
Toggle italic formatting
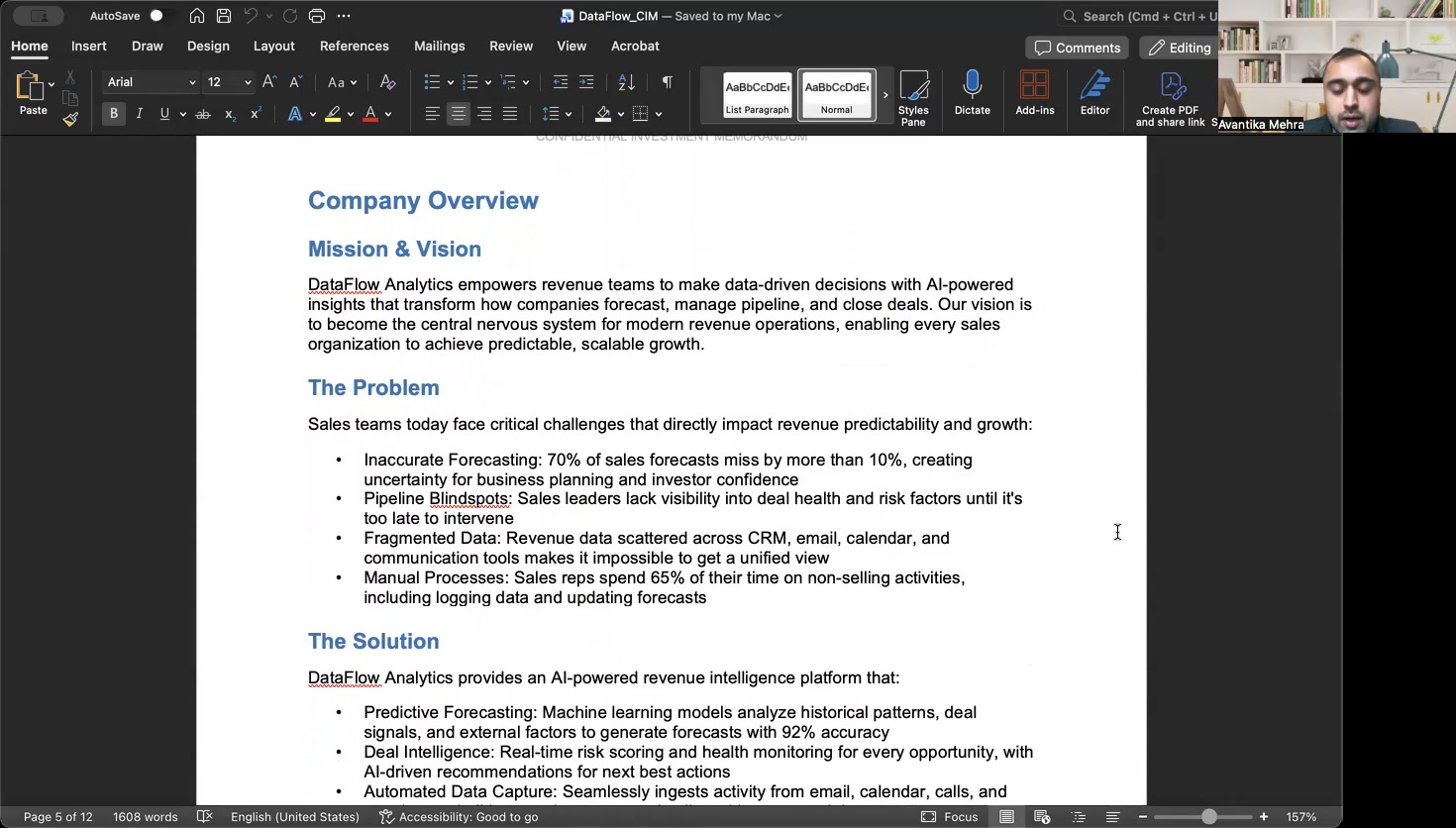click(x=140, y=114)
